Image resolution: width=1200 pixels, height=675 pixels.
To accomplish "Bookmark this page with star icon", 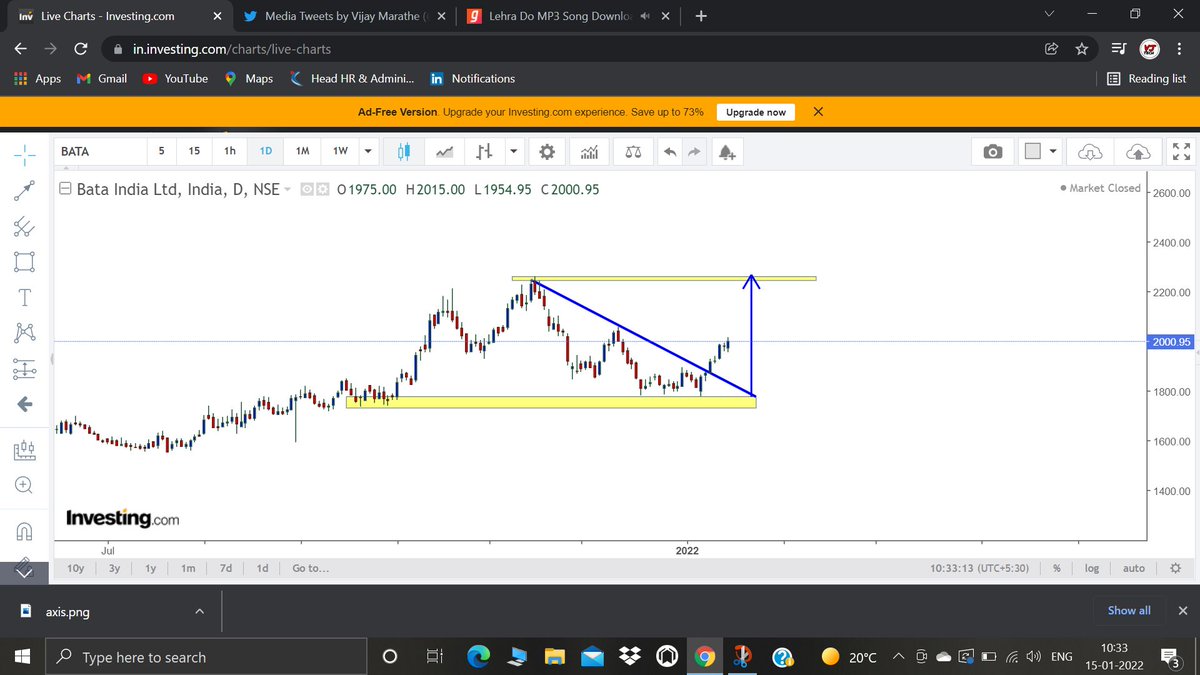I will click(x=1081, y=48).
